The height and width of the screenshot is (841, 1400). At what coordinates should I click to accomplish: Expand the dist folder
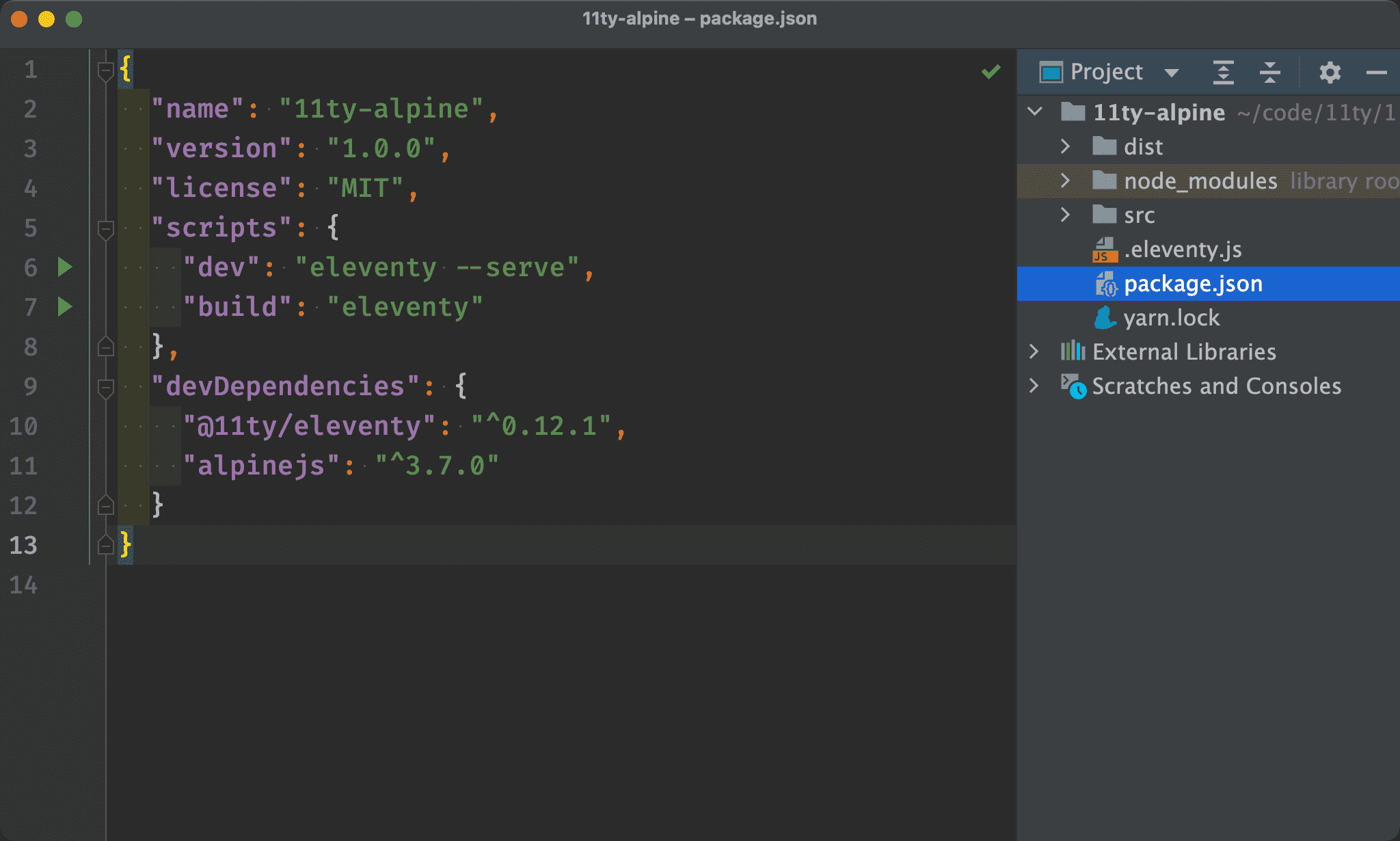pos(1065,146)
